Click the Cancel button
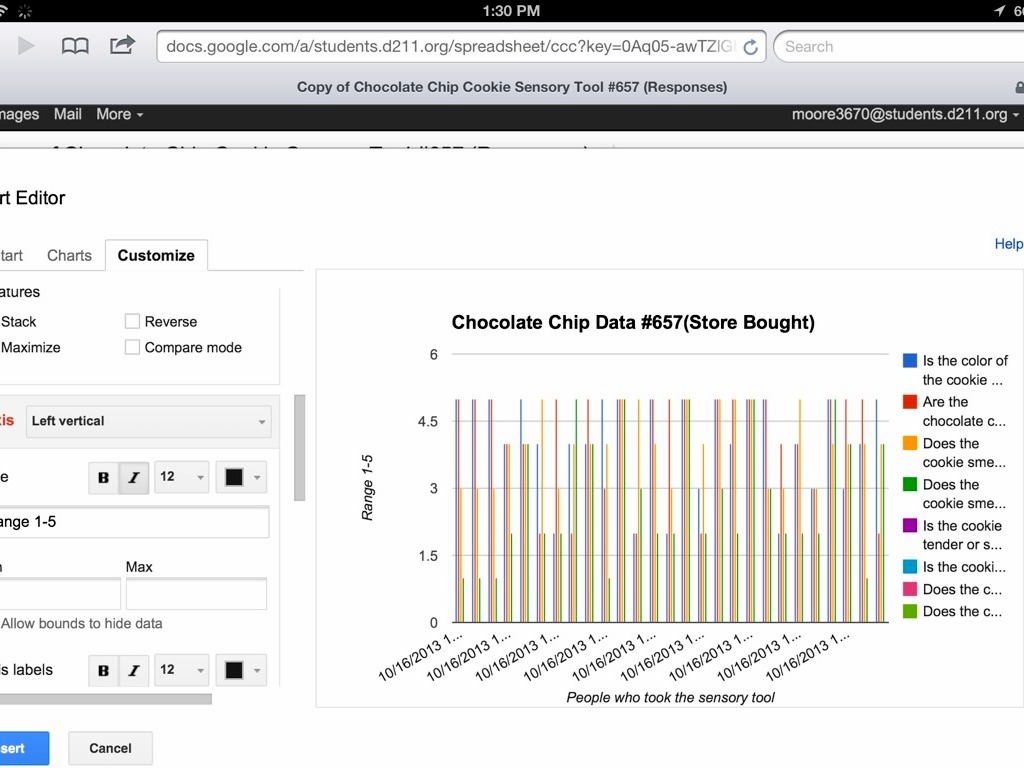 110,748
